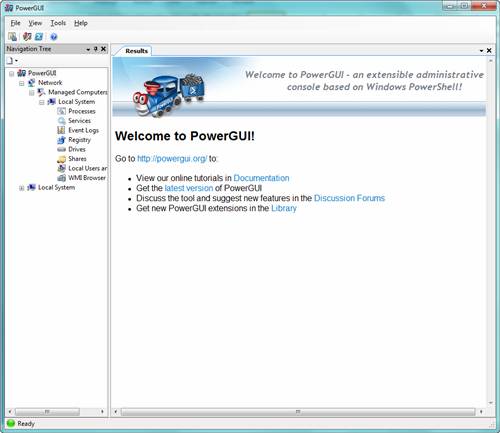
Task: Click Navigation Tree scroll left arrow
Action: pyautogui.click(x=10, y=412)
